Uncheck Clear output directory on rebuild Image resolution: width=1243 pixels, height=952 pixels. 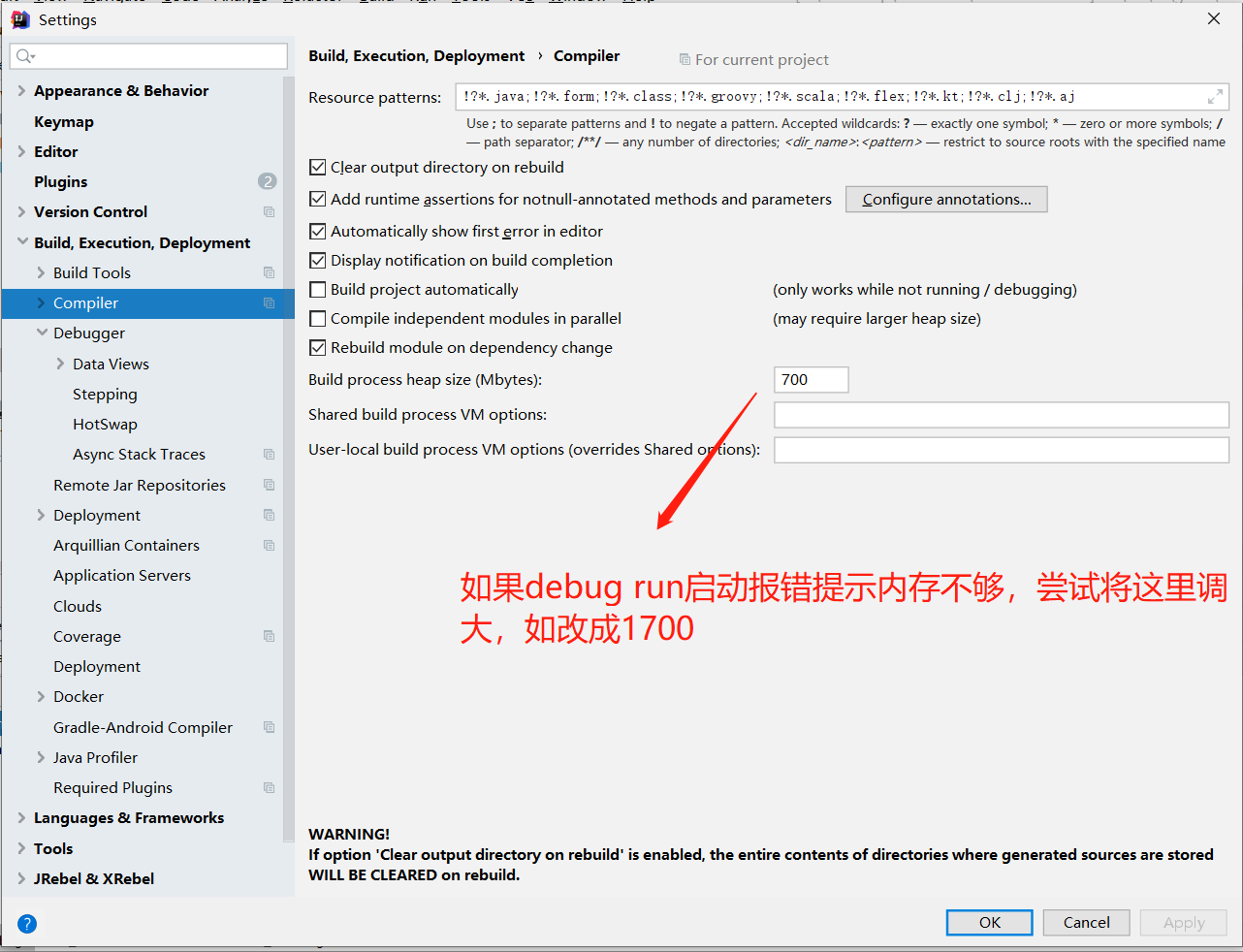pos(318,168)
